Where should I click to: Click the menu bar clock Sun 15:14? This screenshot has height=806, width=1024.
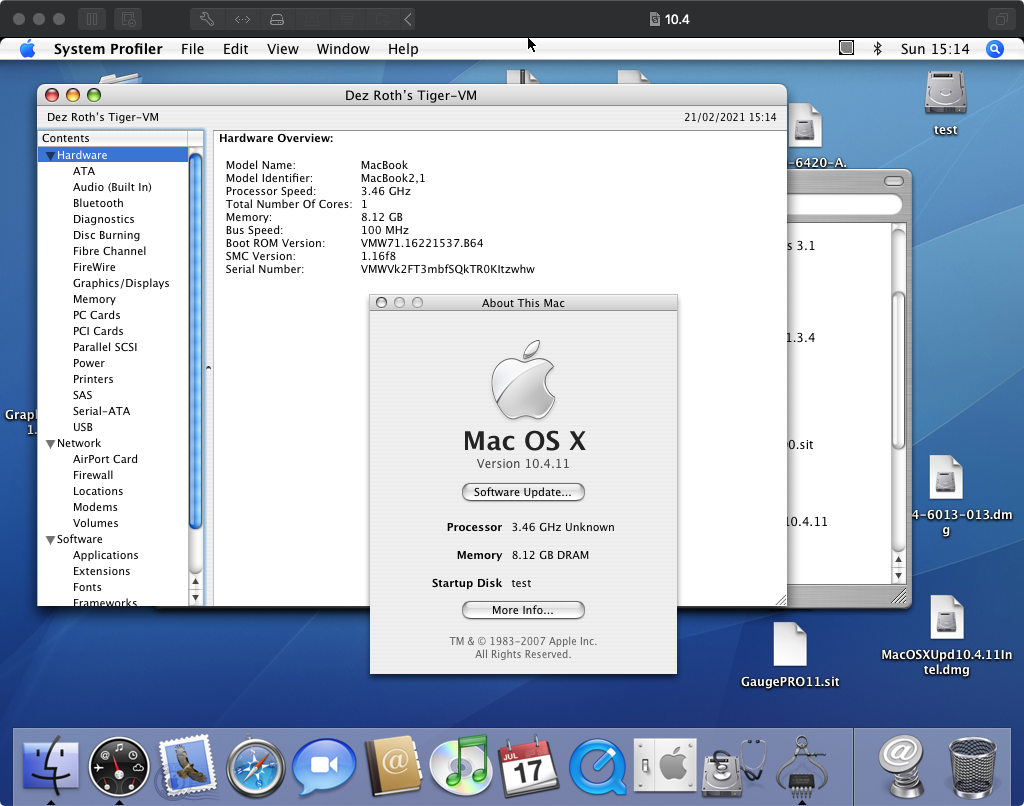click(935, 49)
